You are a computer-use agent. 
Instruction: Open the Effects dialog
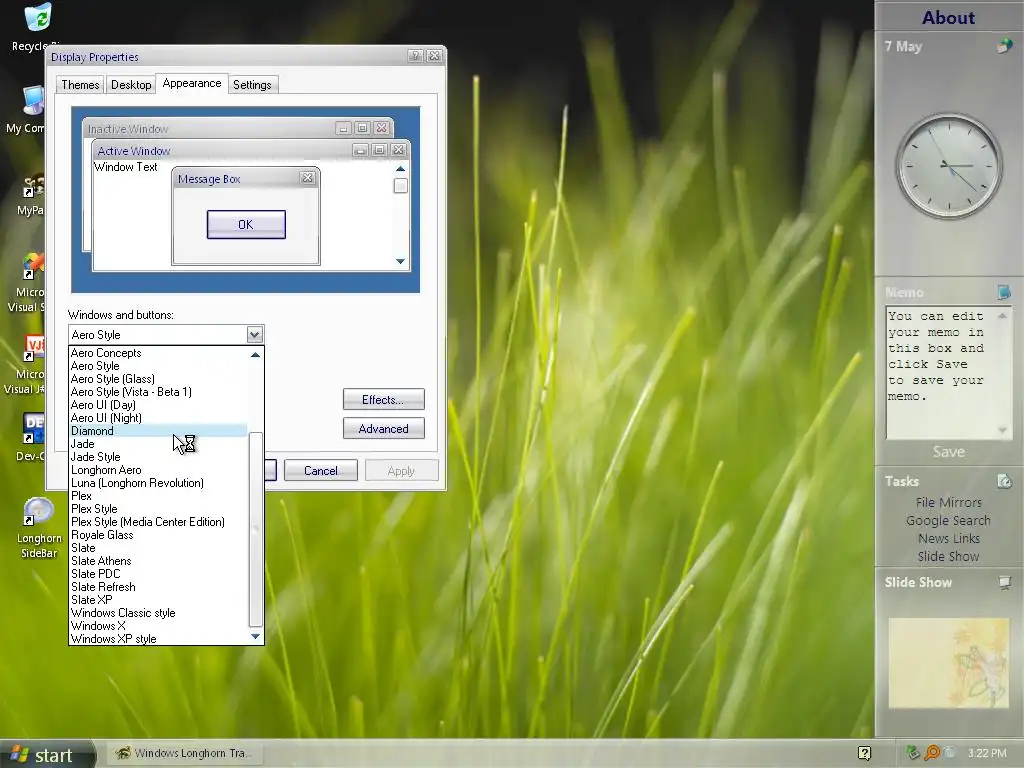383,400
